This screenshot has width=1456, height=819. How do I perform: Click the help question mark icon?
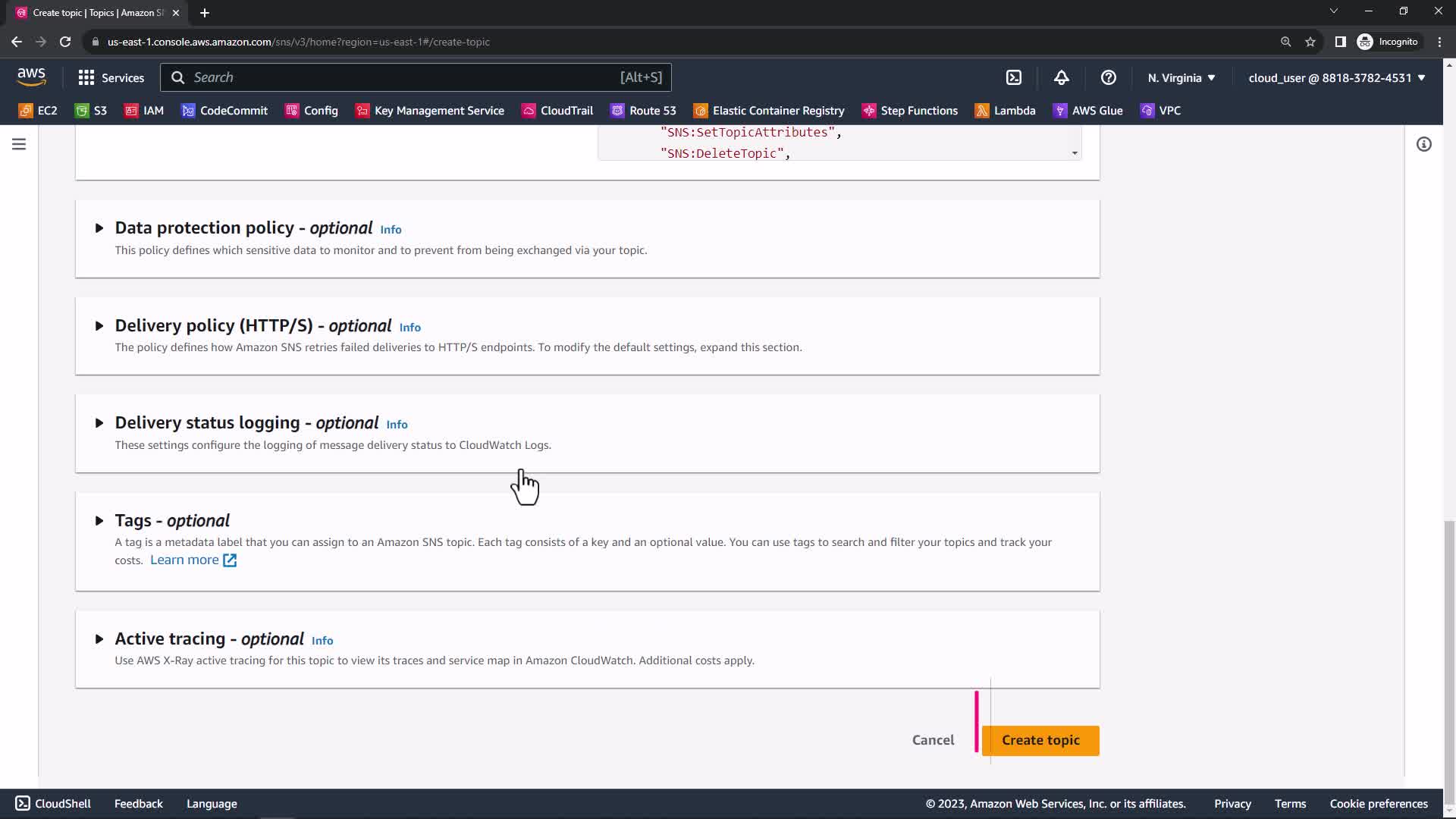coord(1108,77)
